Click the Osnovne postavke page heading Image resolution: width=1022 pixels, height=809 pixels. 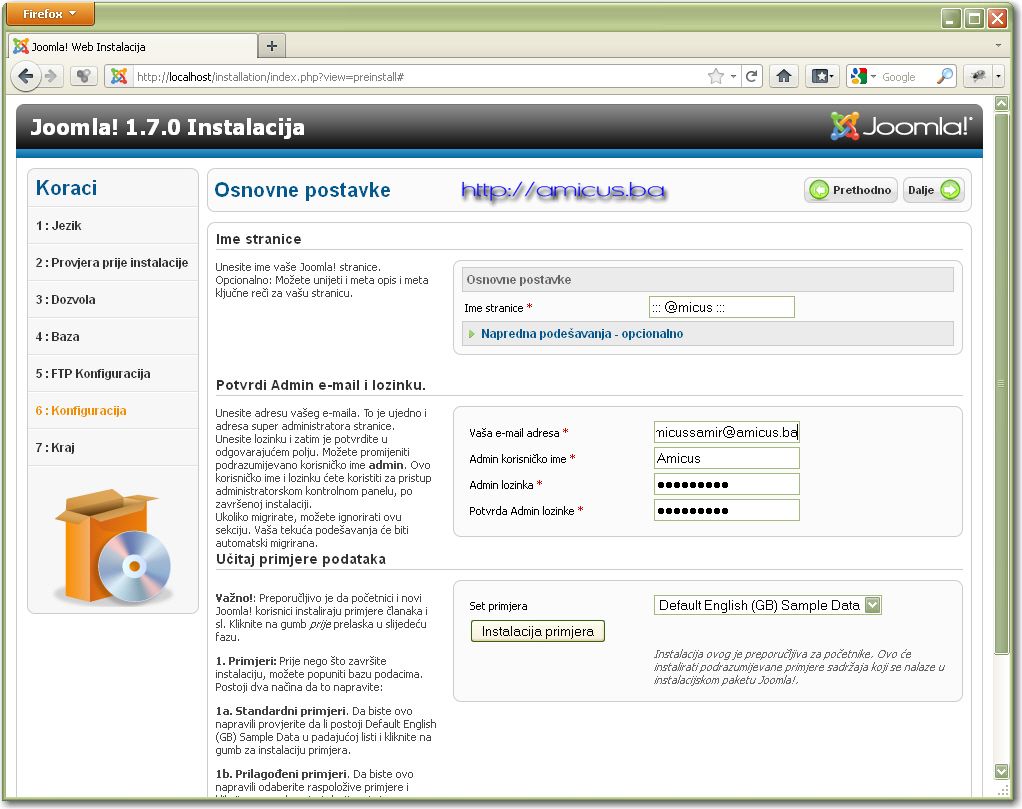tap(302, 190)
